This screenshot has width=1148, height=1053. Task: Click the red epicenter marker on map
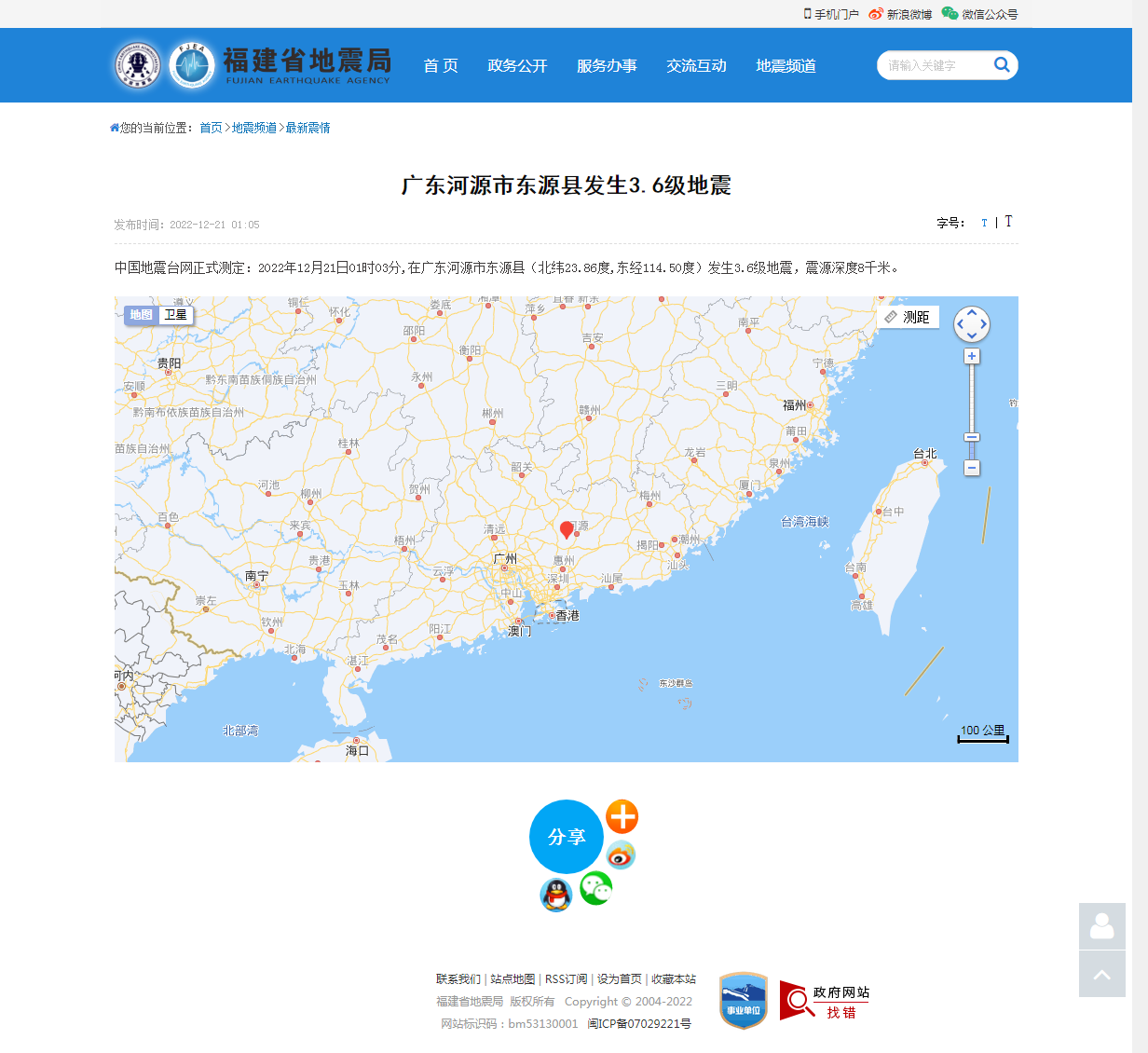coord(567,529)
